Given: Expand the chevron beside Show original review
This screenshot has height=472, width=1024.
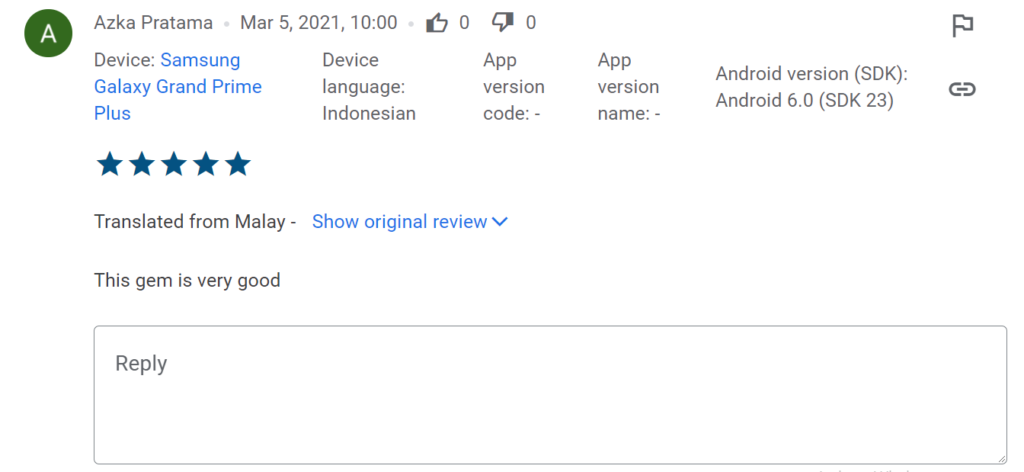Looking at the screenshot, I should [x=500, y=222].
